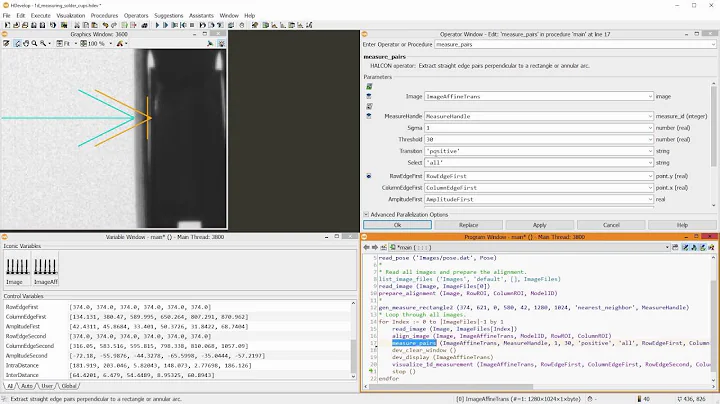Viewport: 720px width, 404px height.
Task: Click the Find binoculars toolbar icon
Action: click(144, 25)
